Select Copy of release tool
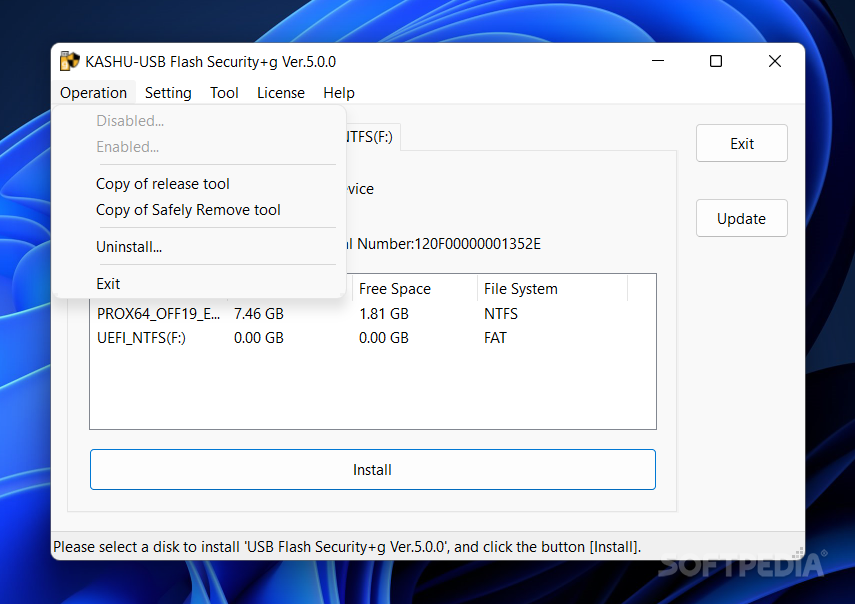 [x=162, y=184]
